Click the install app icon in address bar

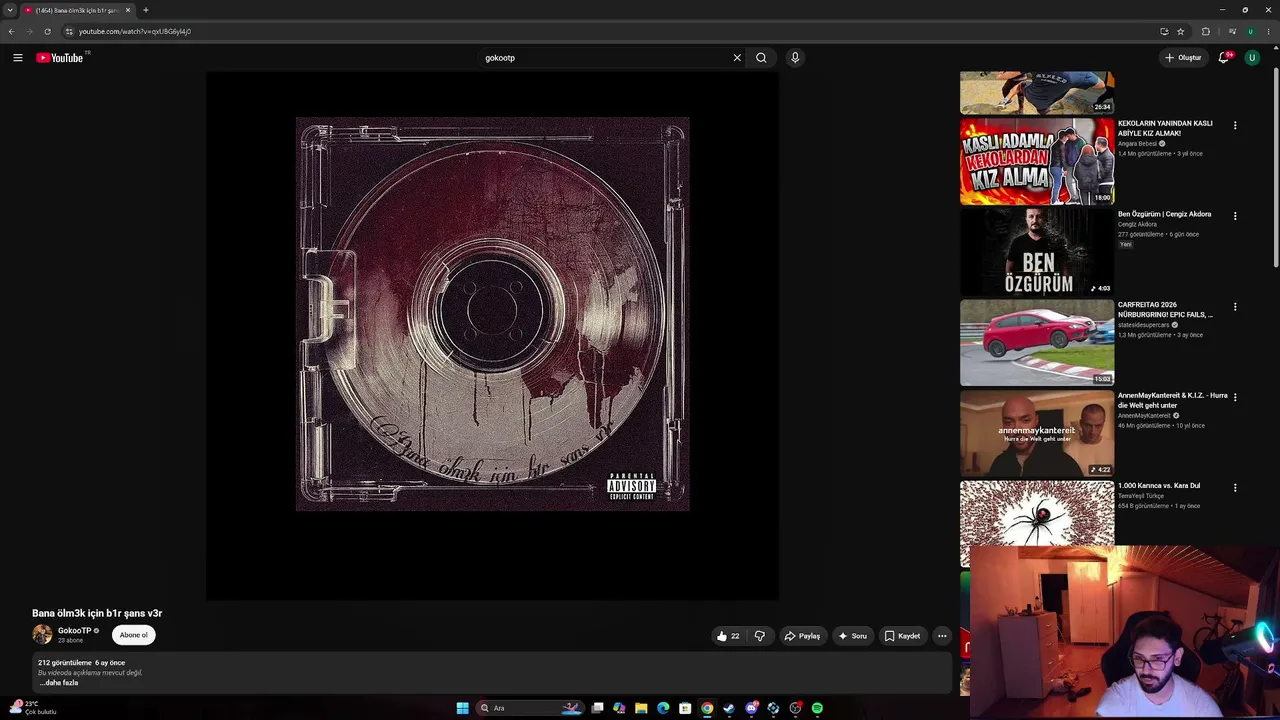point(1164,31)
